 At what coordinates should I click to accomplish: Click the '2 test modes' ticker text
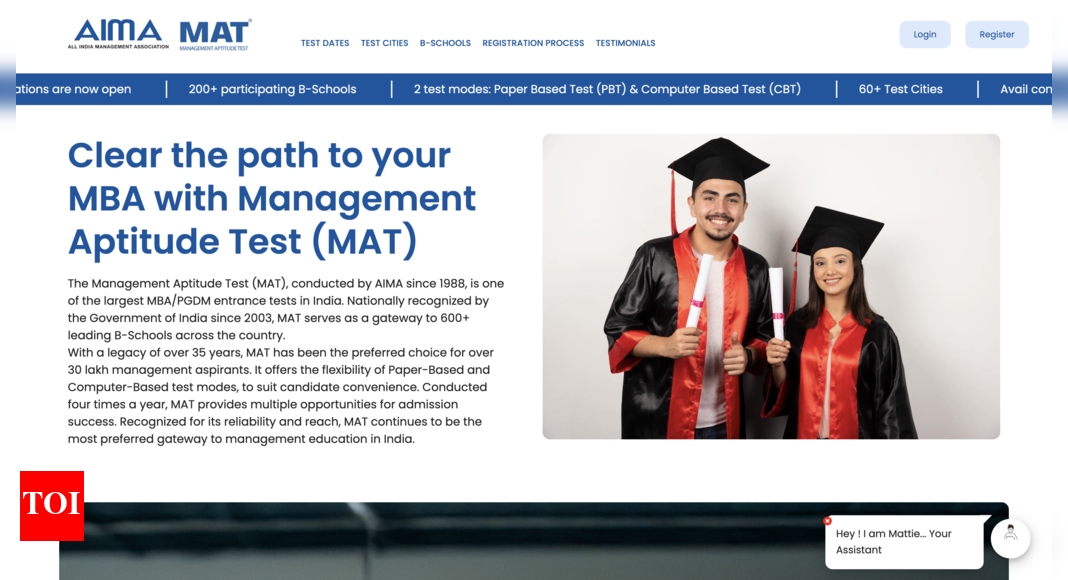tap(607, 89)
